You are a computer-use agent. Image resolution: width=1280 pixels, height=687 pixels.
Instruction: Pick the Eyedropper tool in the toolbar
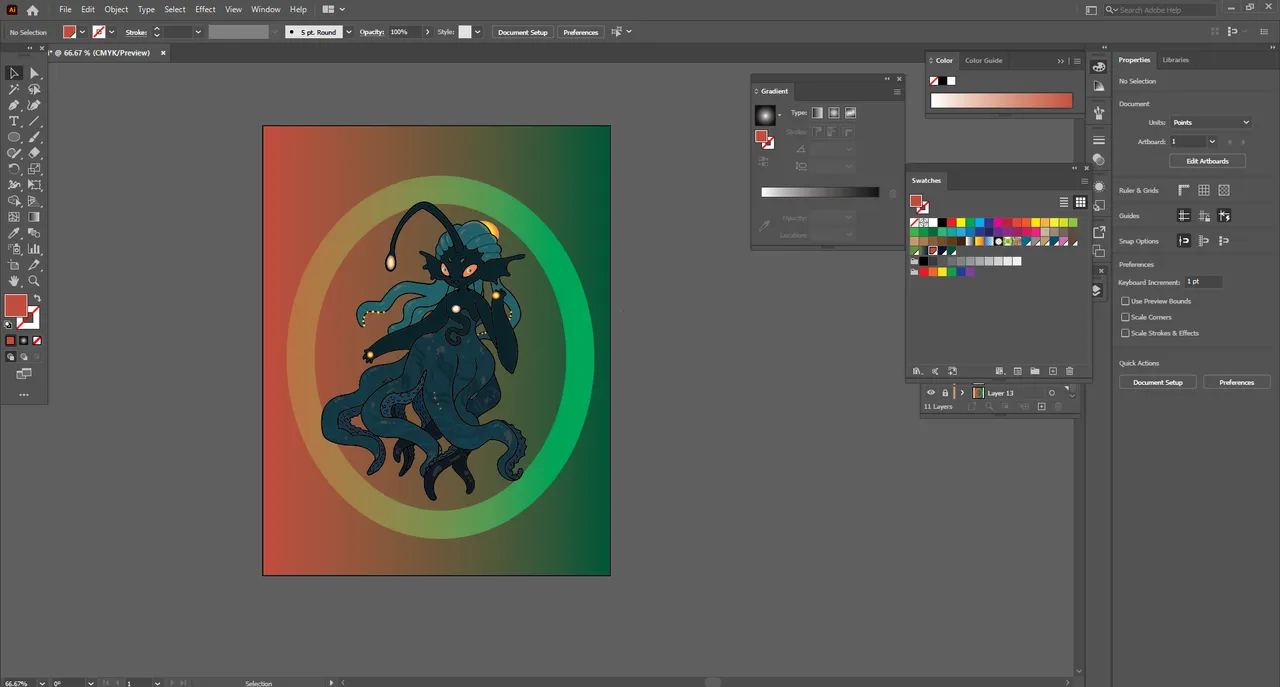tap(14, 233)
